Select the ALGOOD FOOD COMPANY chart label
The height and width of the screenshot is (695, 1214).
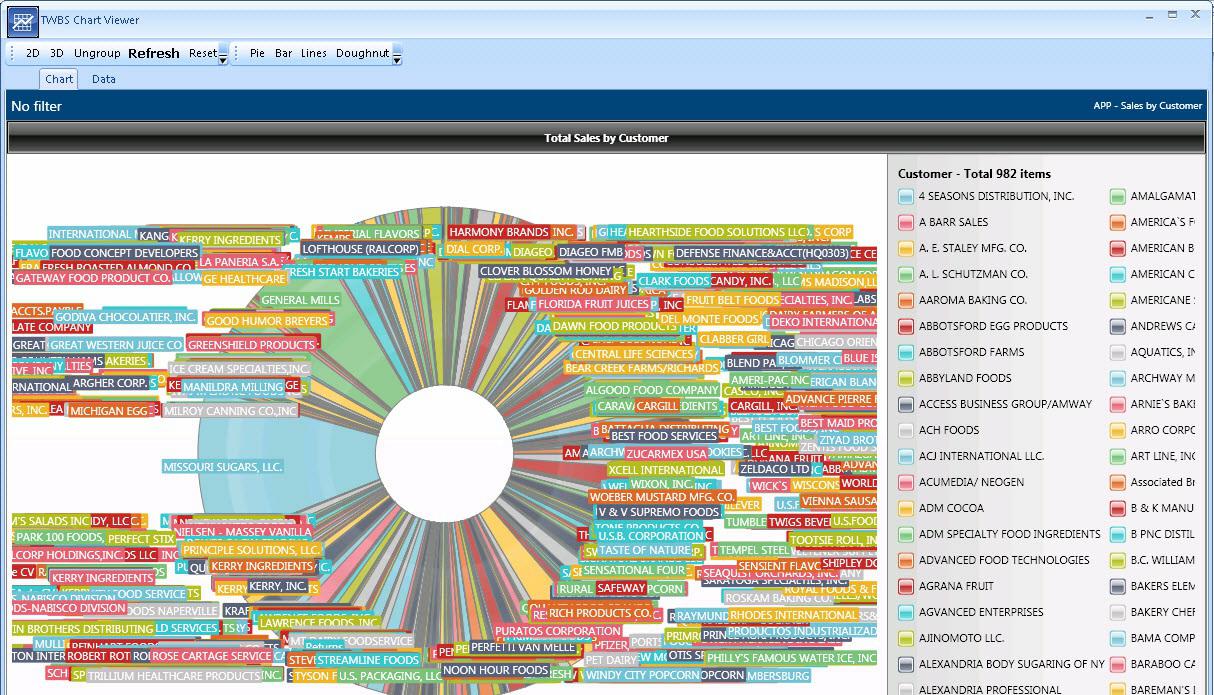point(652,390)
